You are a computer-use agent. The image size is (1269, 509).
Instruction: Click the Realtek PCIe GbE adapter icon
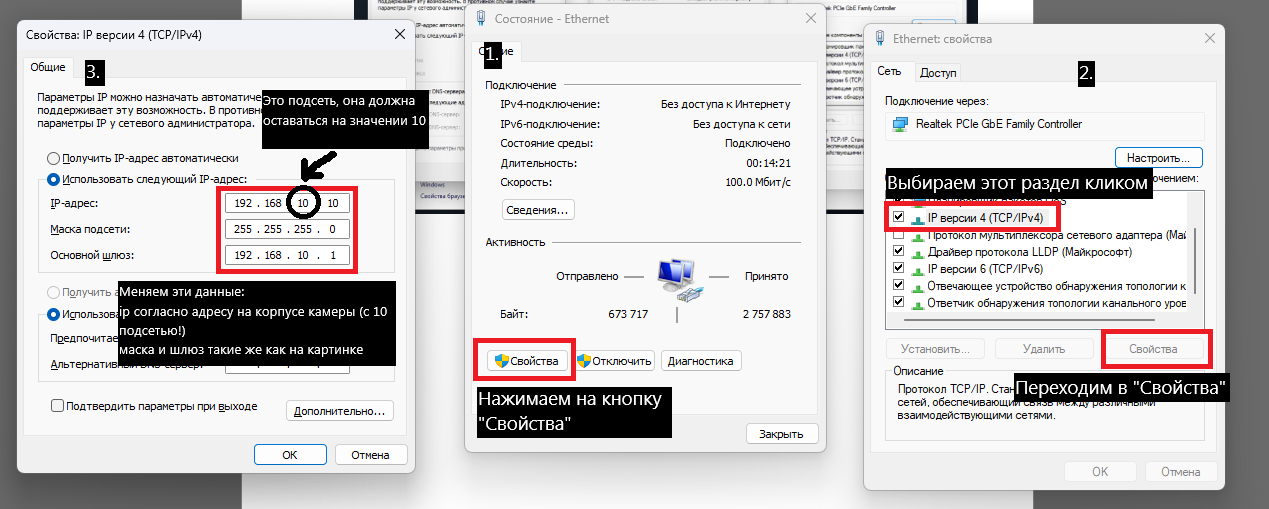pyautogui.click(x=900, y=124)
